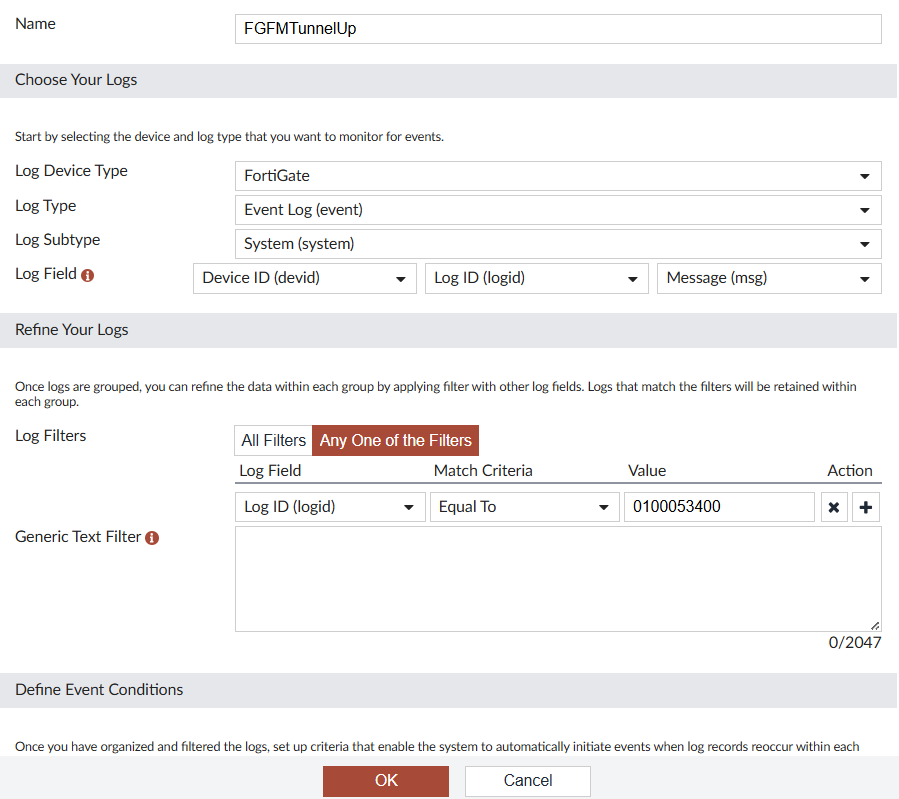The width and height of the screenshot is (899, 799).
Task: Click the Log Field info icon
Action: click(x=87, y=275)
